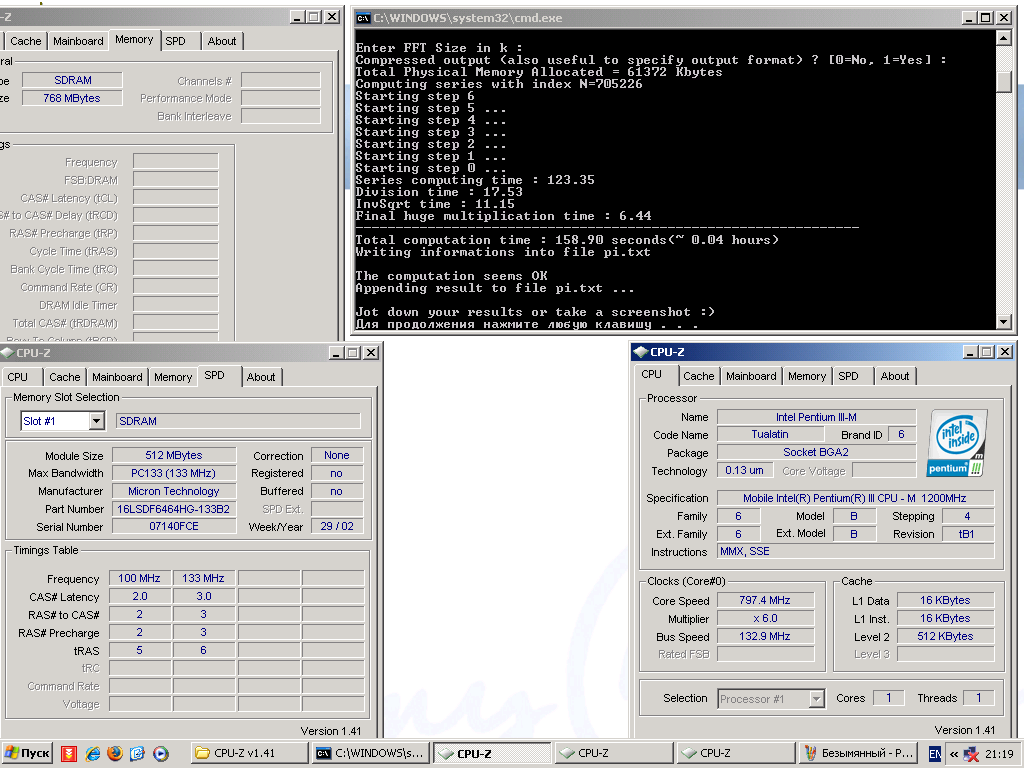Open About tab in CPU window
Screen dimensions: 1024x768
[x=894, y=376]
